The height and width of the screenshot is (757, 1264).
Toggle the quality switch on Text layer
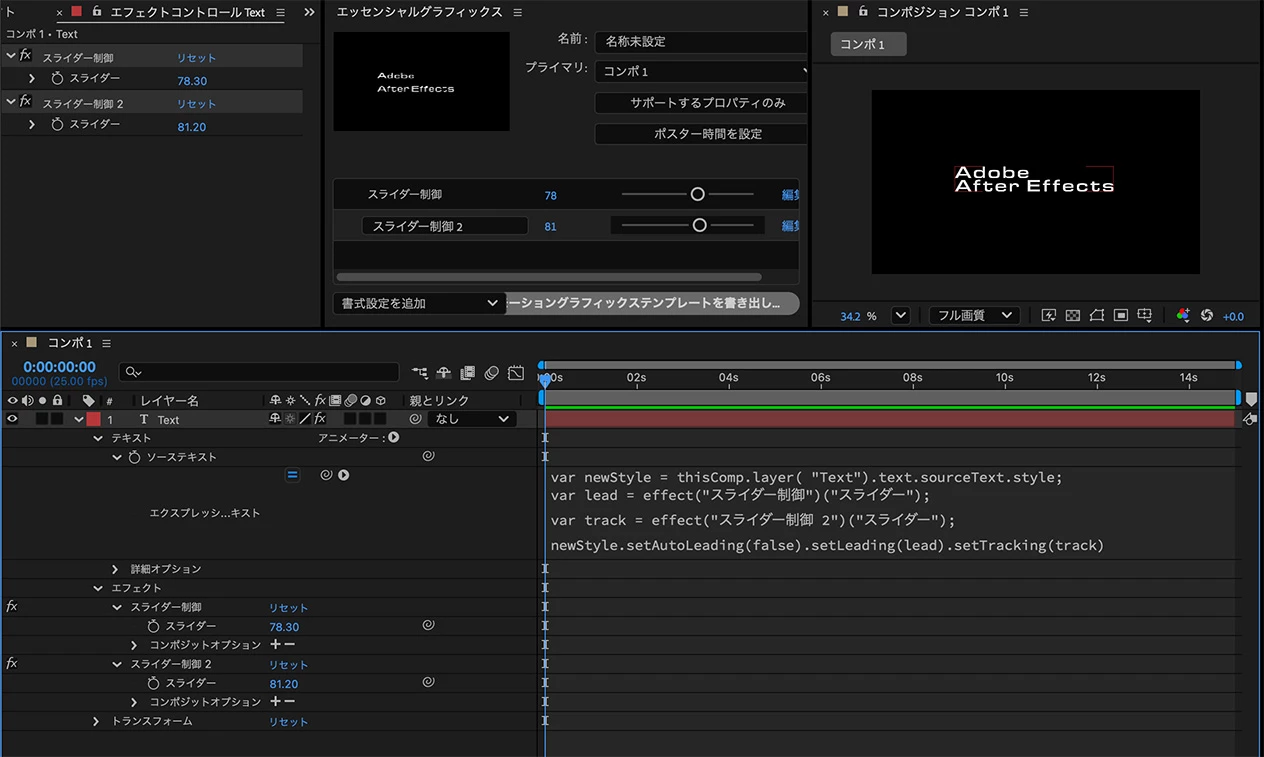pos(305,419)
